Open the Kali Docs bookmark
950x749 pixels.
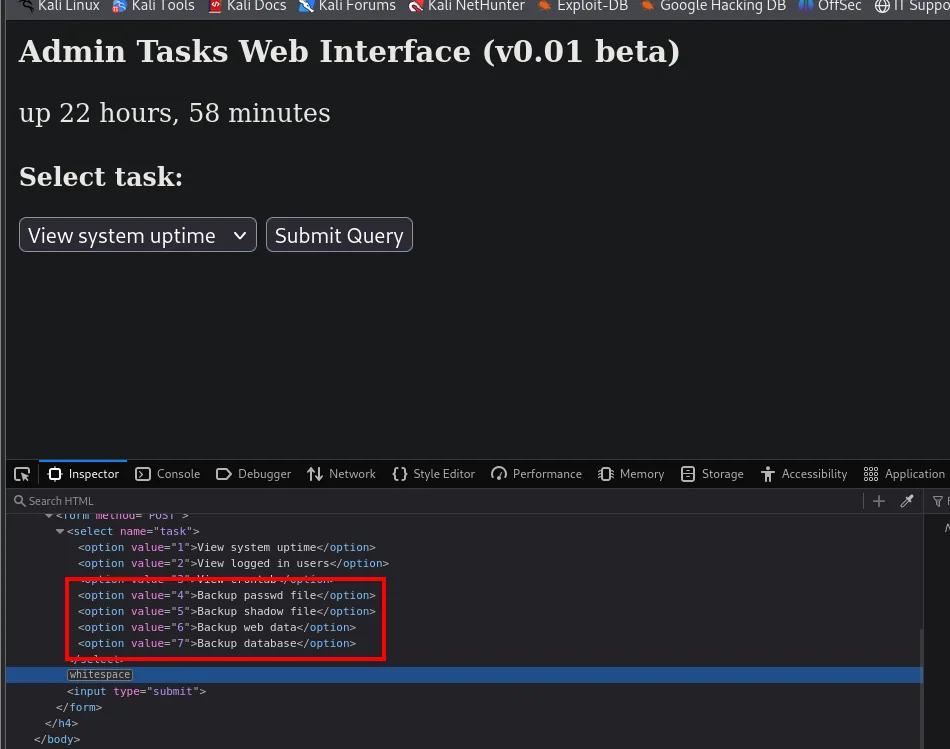click(x=247, y=6)
